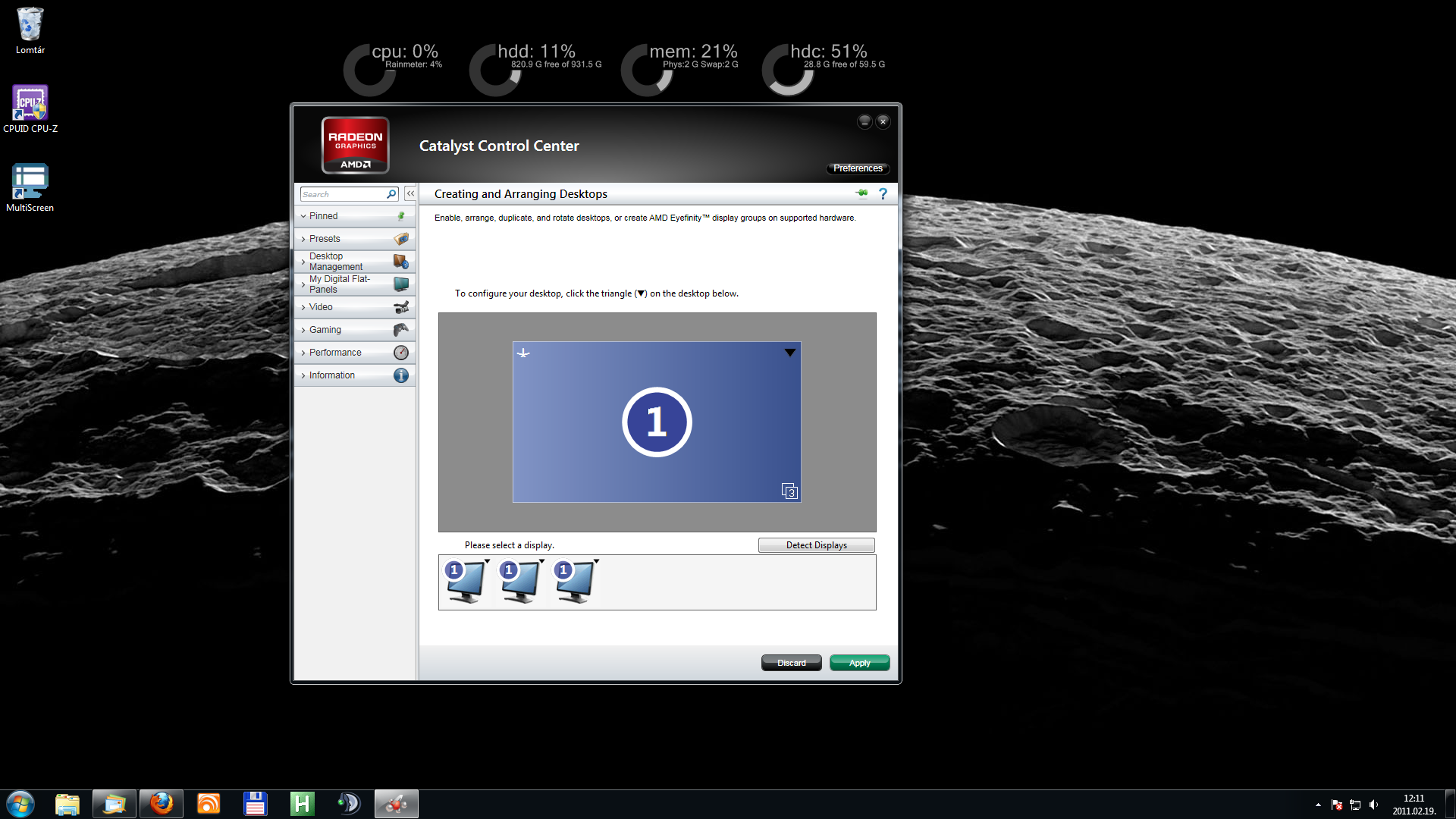The width and height of the screenshot is (1456, 819).
Task: Open CPUID CPU-Z desktop shortcut
Action: [x=30, y=110]
